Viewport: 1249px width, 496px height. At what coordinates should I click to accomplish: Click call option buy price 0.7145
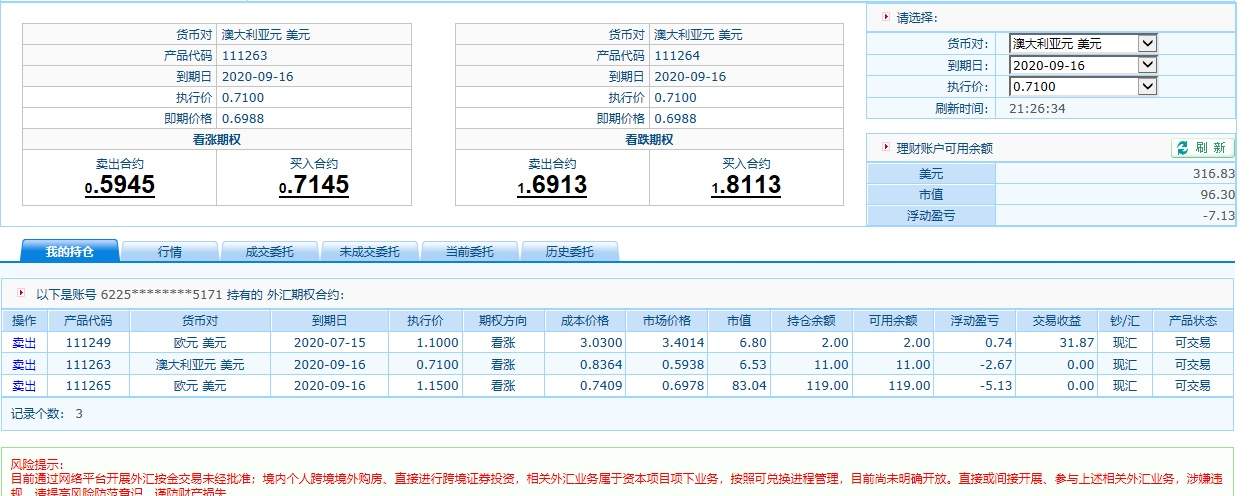pyautogui.click(x=314, y=185)
